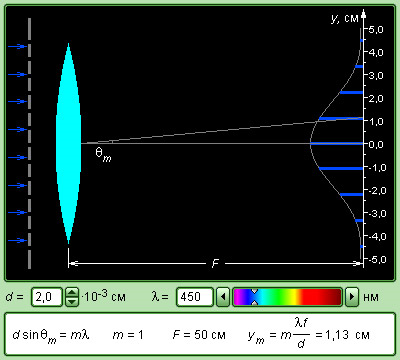Click the 'y, см' axis title

coord(344,18)
